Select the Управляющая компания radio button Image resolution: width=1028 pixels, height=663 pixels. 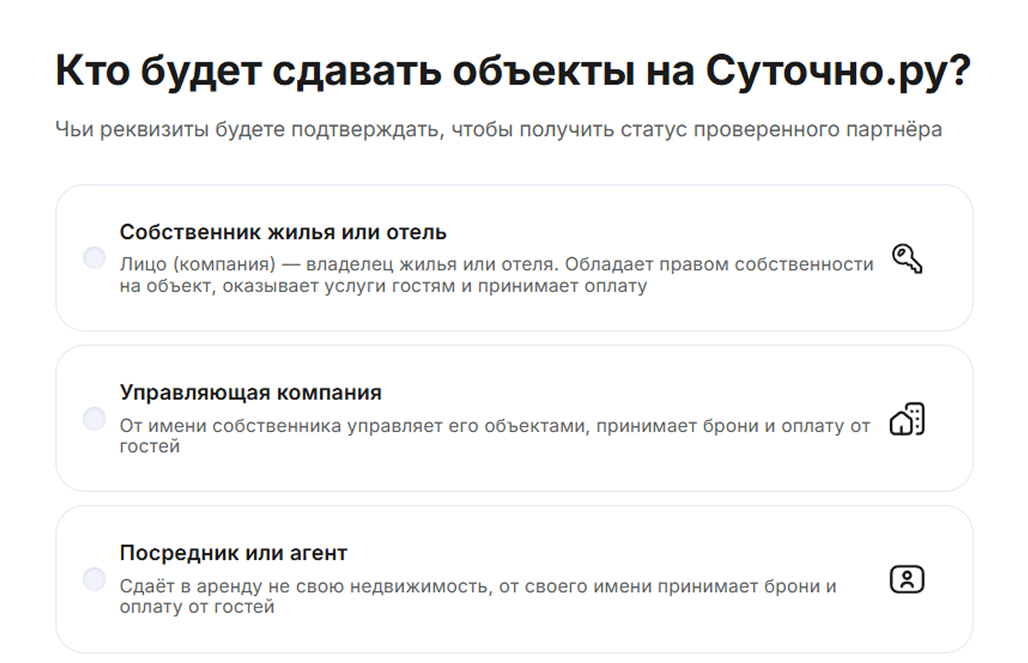point(94,419)
